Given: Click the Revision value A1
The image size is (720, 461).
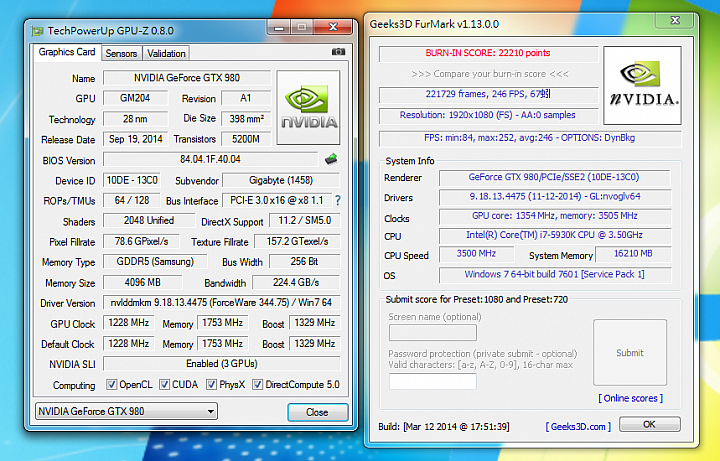Looking at the screenshot, I should coord(246,98).
